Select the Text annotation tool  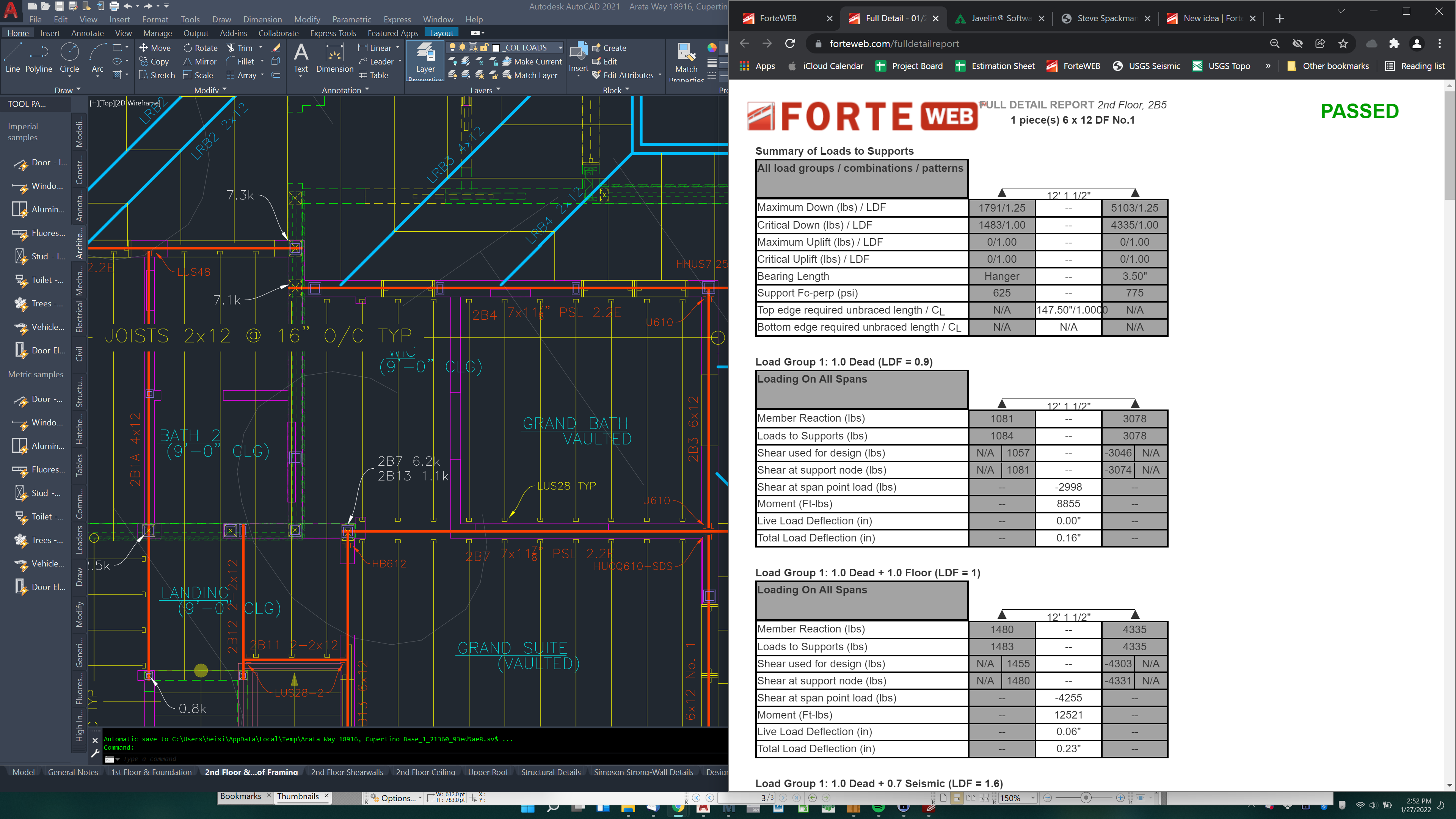click(301, 58)
